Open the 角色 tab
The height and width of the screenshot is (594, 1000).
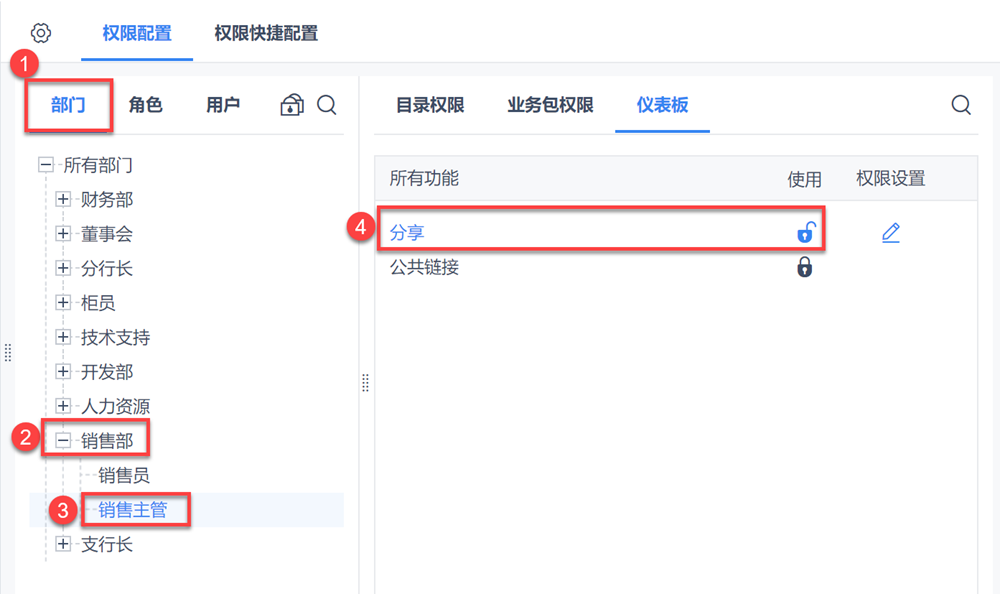146,105
